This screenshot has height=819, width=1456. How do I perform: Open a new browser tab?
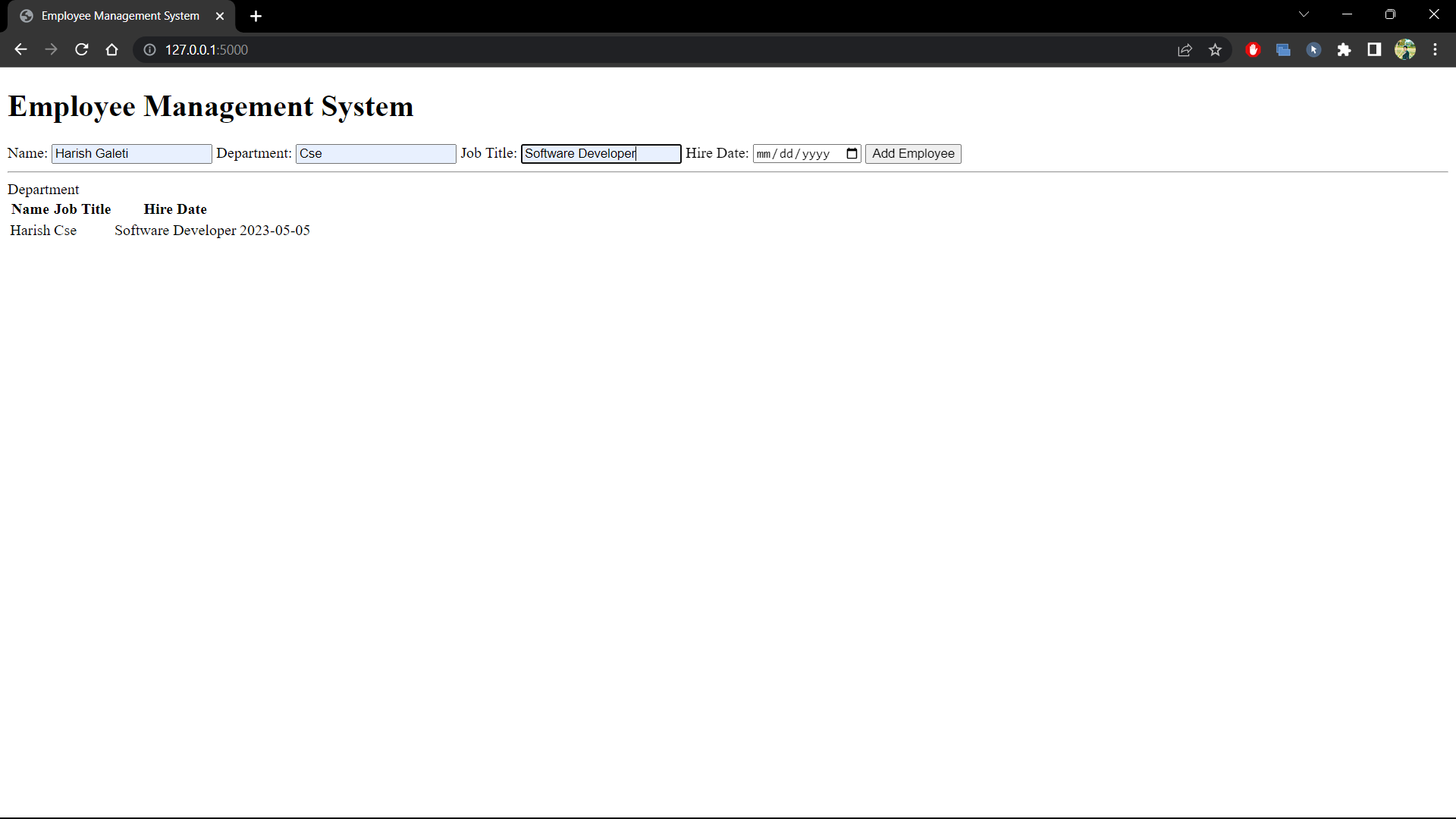(x=256, y=15)
